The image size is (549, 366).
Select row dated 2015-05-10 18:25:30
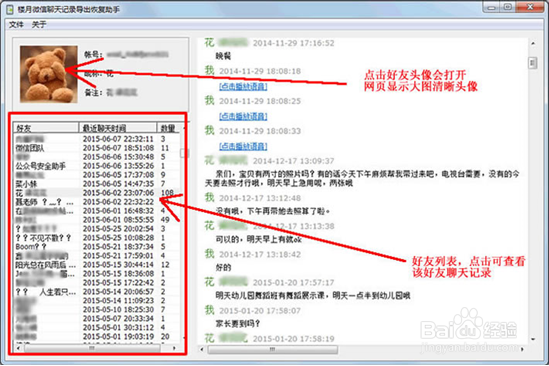pyautogui.click(x=97, y=310)
